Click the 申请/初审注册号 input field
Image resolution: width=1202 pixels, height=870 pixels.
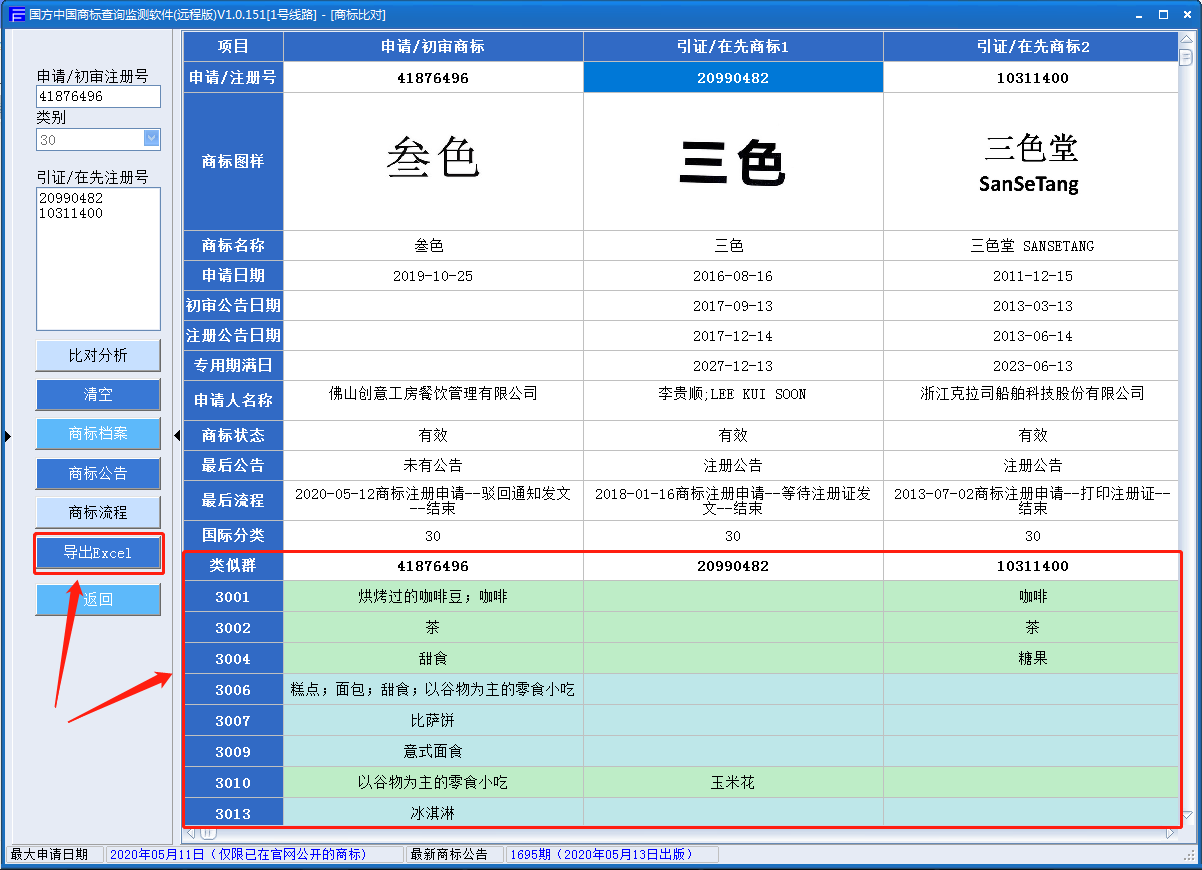pyautogui.click(x=98, y=96)
